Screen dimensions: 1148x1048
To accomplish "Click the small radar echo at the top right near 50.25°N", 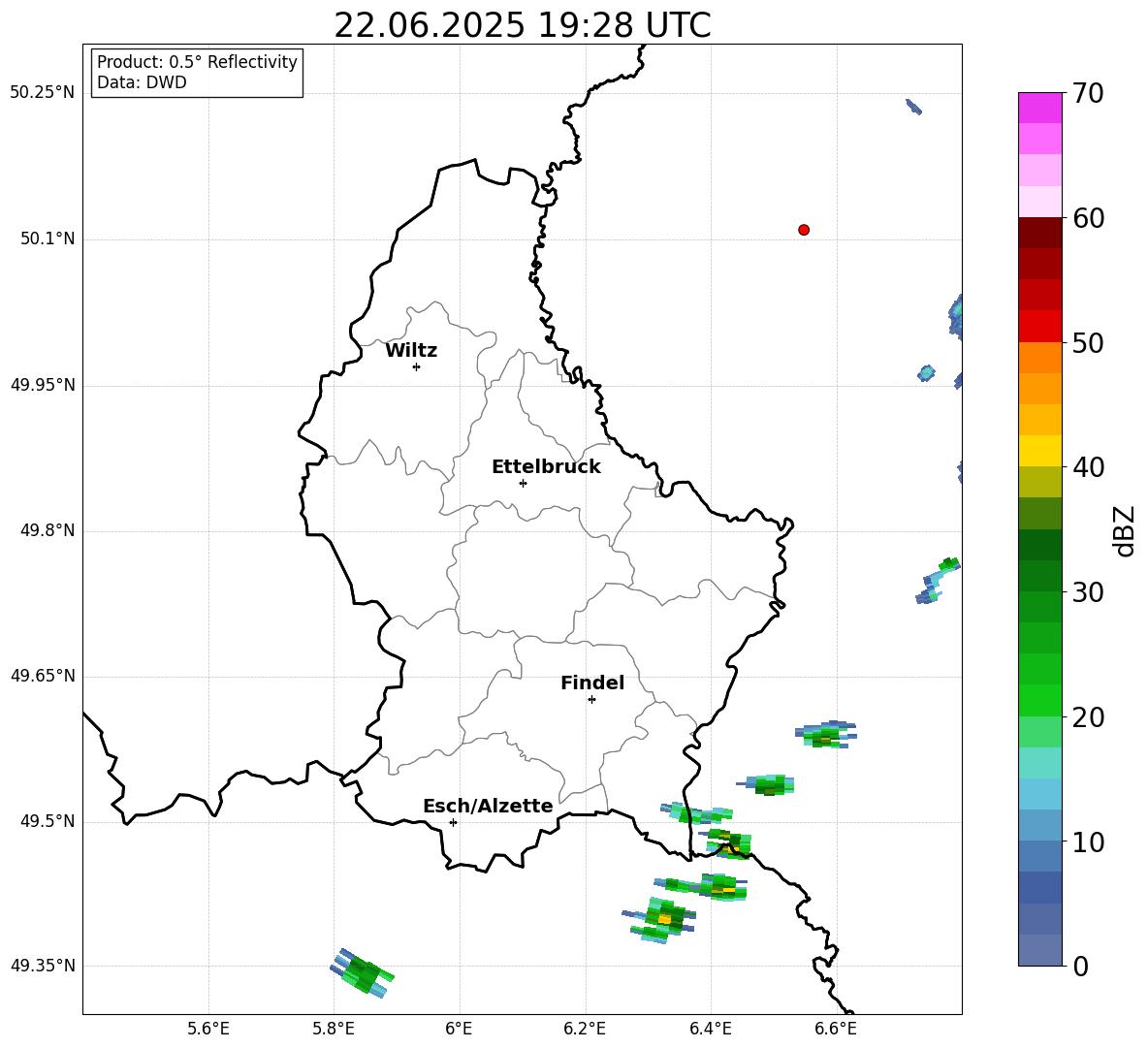I will coord(913,107).
